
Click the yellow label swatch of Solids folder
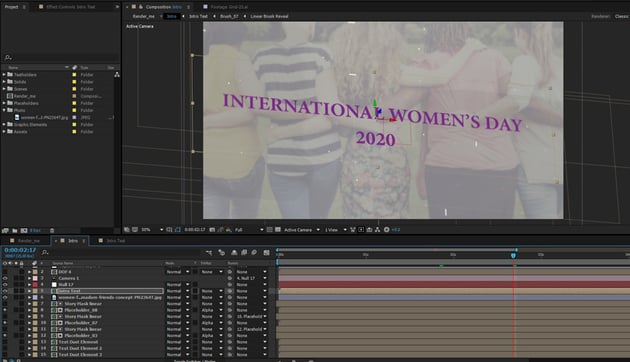tap(74, 82)
